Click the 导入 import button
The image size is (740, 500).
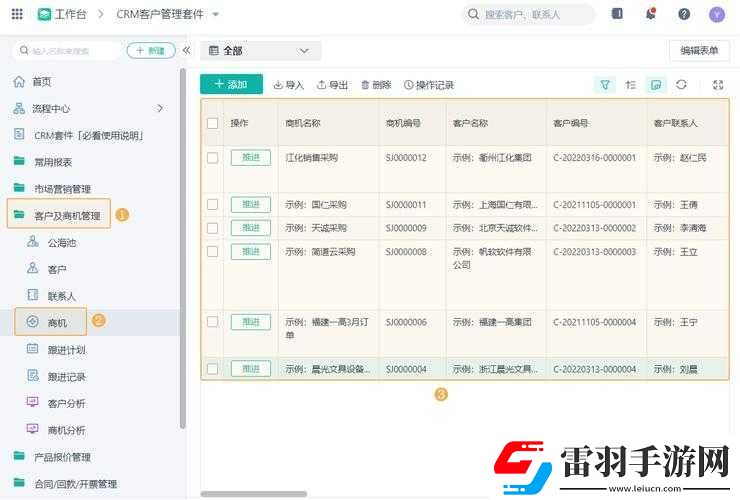pos(288,85)
